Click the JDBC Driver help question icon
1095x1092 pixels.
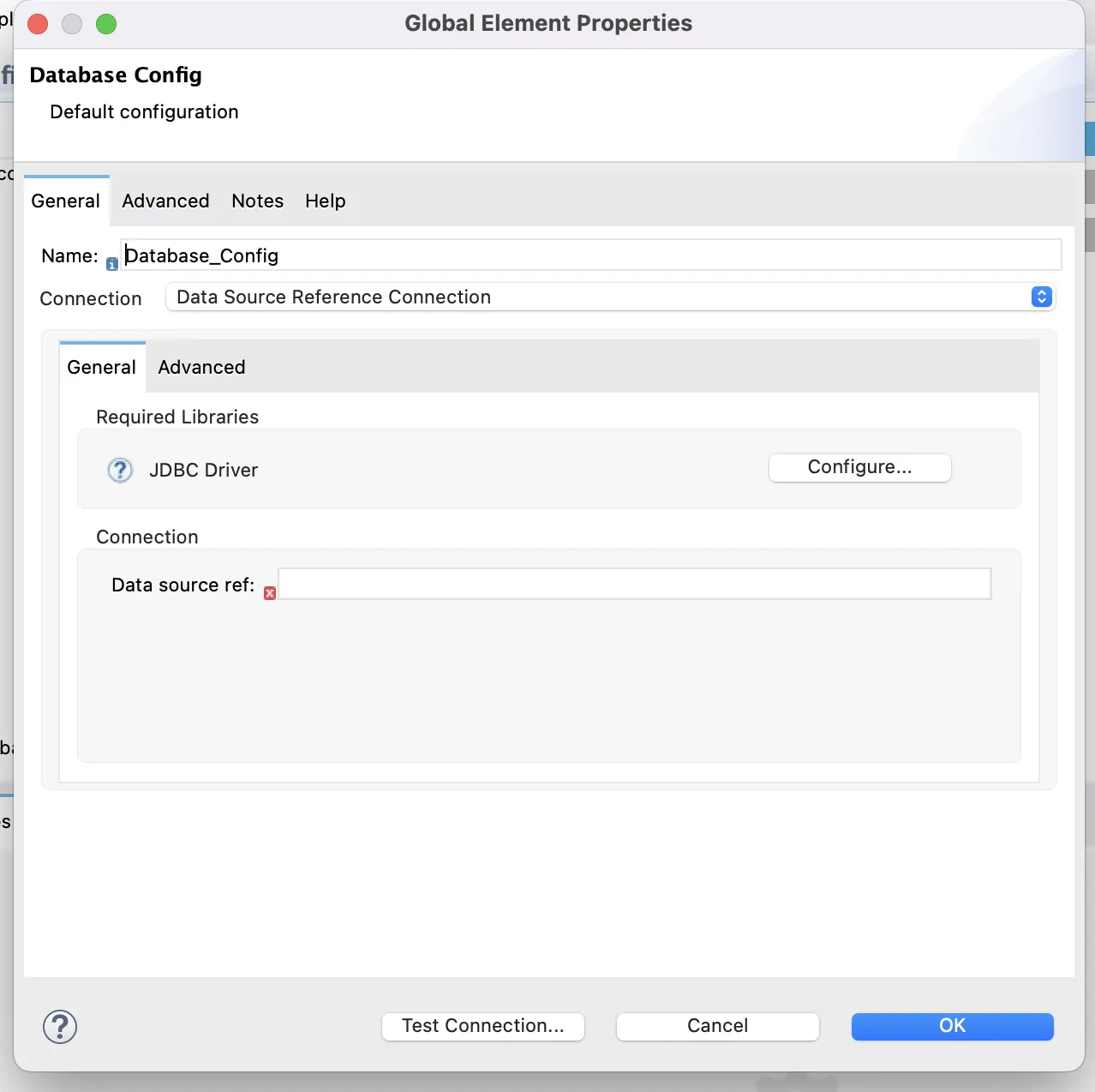pos(120,470)
